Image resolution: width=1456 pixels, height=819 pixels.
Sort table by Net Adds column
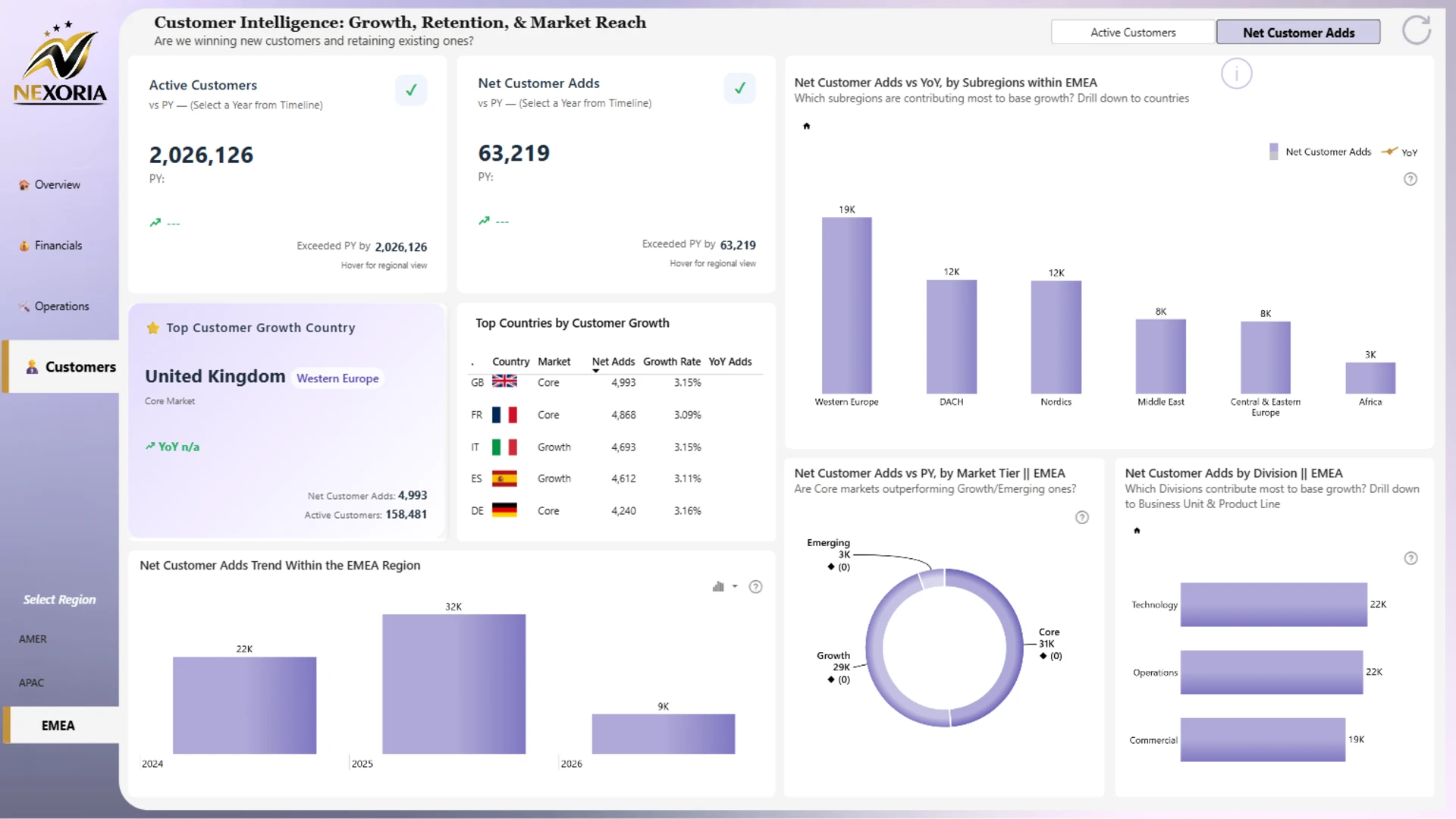tap(613, 362)
